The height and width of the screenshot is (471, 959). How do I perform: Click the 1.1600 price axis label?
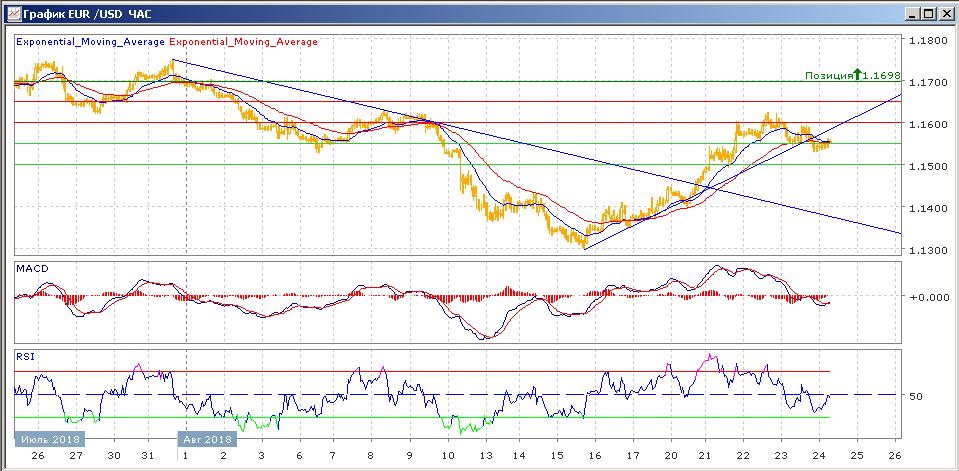(926, 124)
